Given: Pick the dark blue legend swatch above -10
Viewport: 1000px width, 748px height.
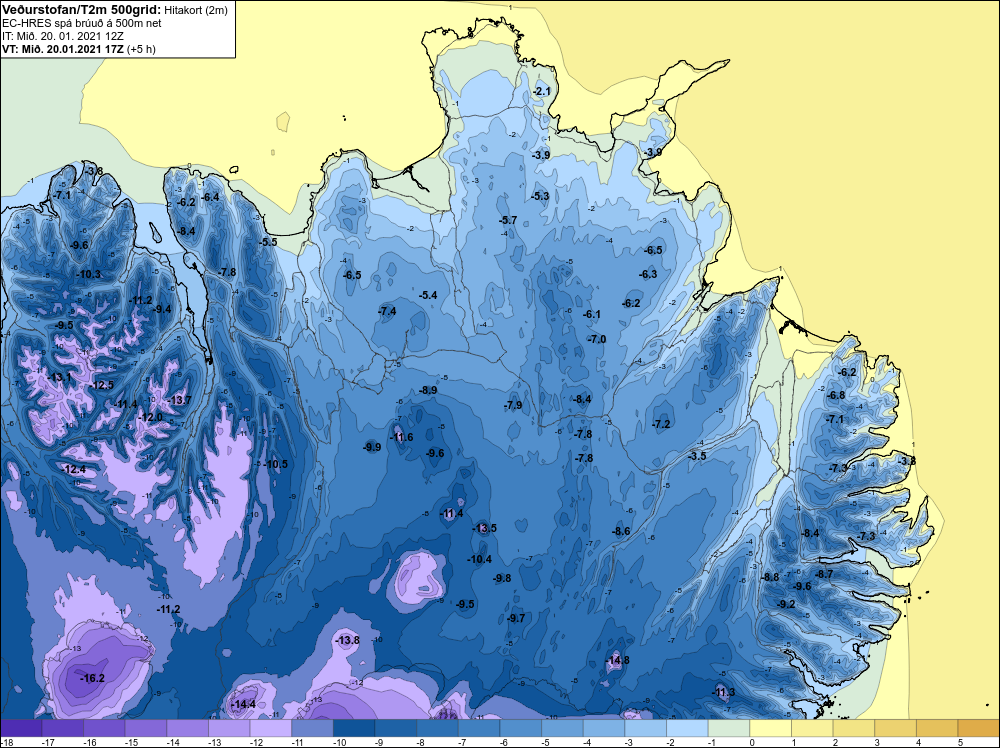Looking at the screenshot, I should (x=354, y=728).
